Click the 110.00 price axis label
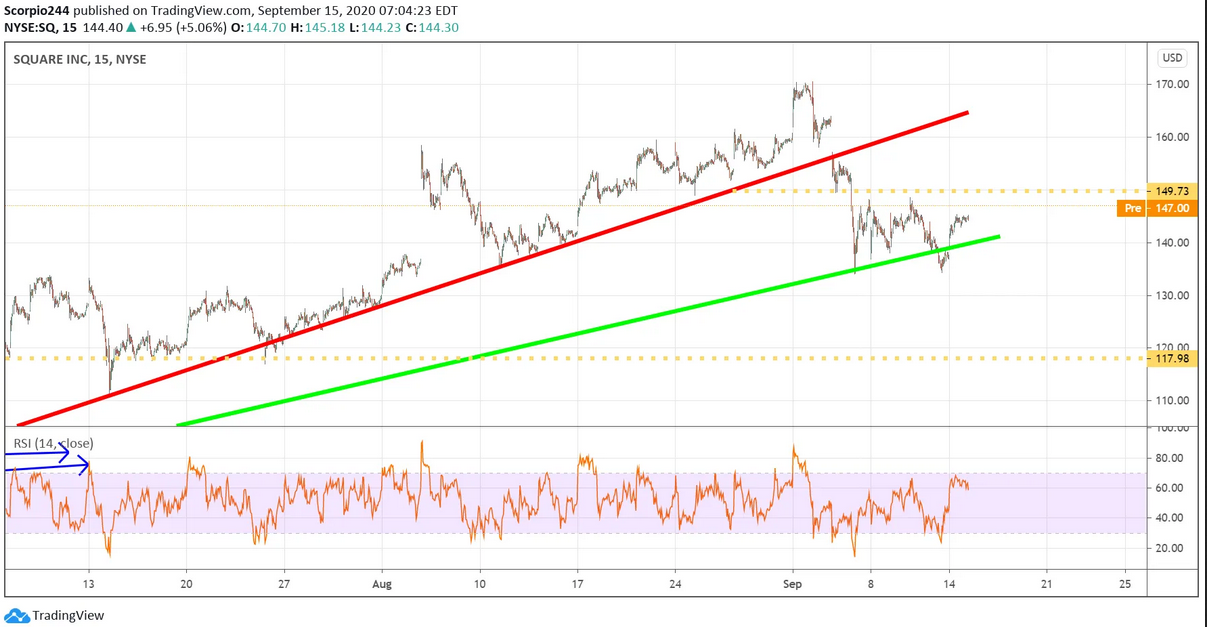This screenshot has width=1207, height=627. (1172, 401)
